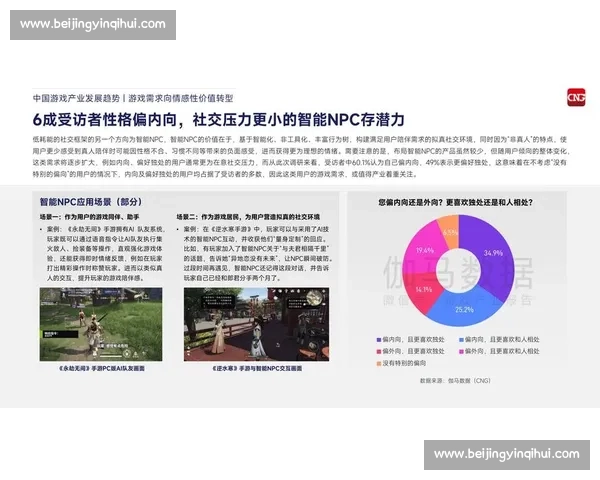Screen dimensions: 600x480
Task: Select the subtitle '中国游戏产业发展趋势'
Action: coord(76,98)
